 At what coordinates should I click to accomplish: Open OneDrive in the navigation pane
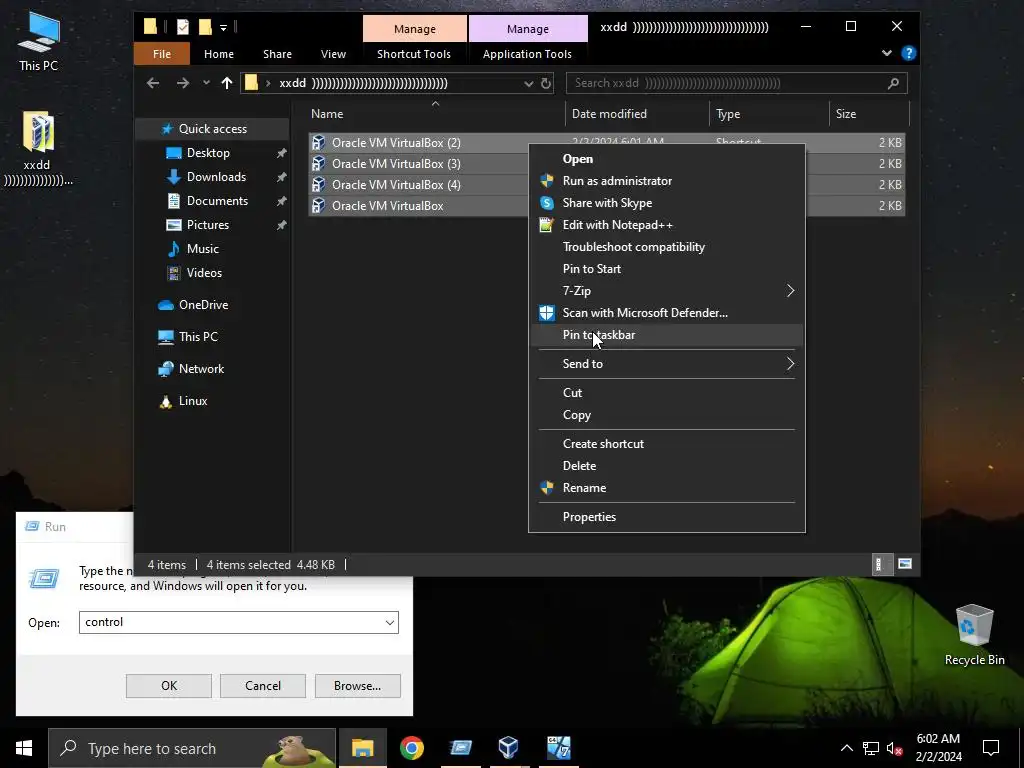click(x=203, y=305)
